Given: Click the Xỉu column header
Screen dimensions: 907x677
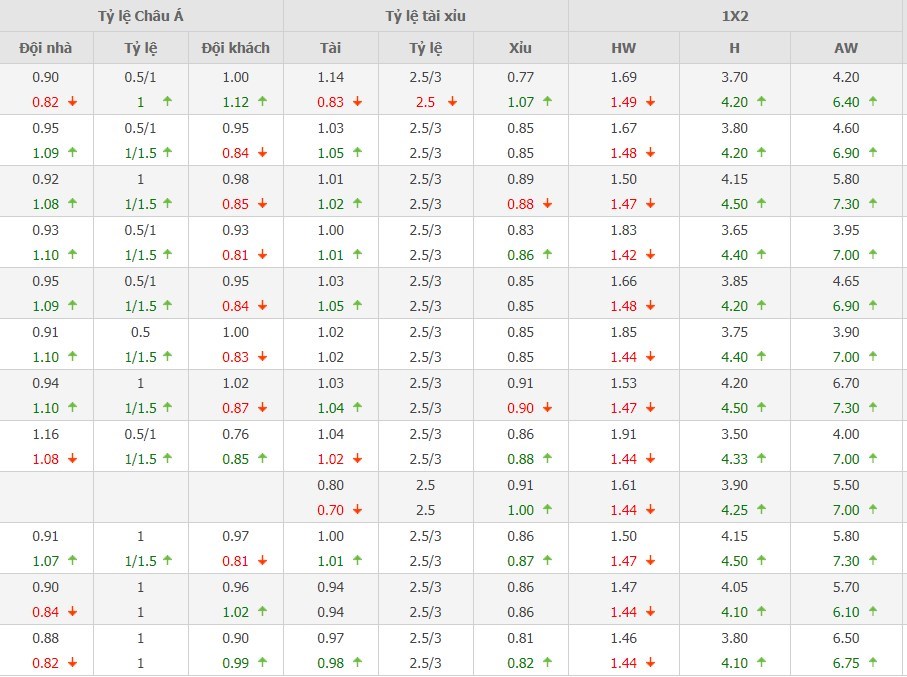Looking at the screenshot, I should [x=520, y=48].
